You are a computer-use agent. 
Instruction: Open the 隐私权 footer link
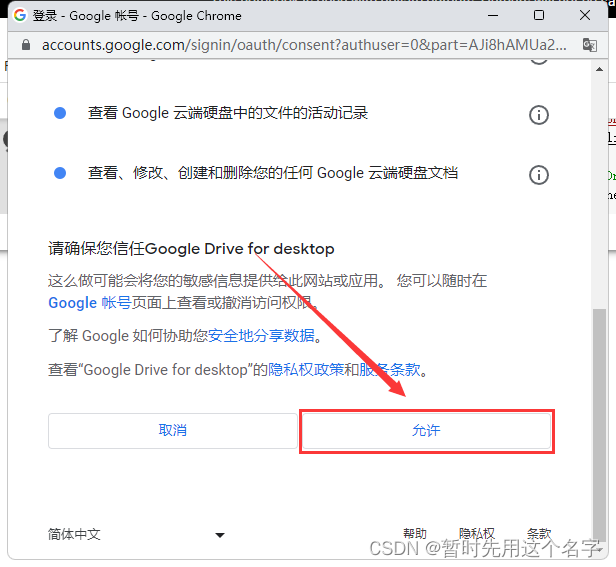[477, 534]
